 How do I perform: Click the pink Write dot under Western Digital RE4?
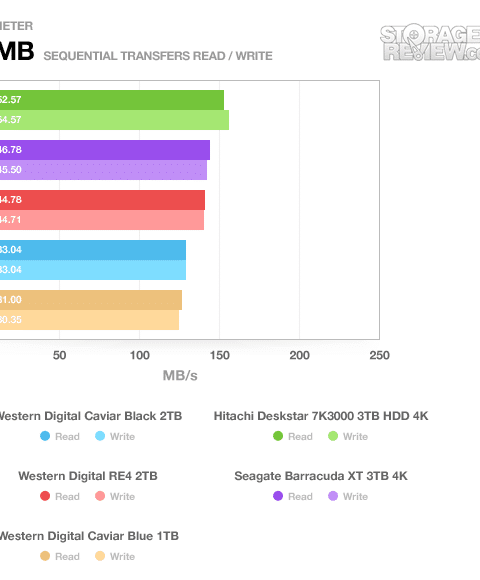pyautogui.click(x=100, y=496)
